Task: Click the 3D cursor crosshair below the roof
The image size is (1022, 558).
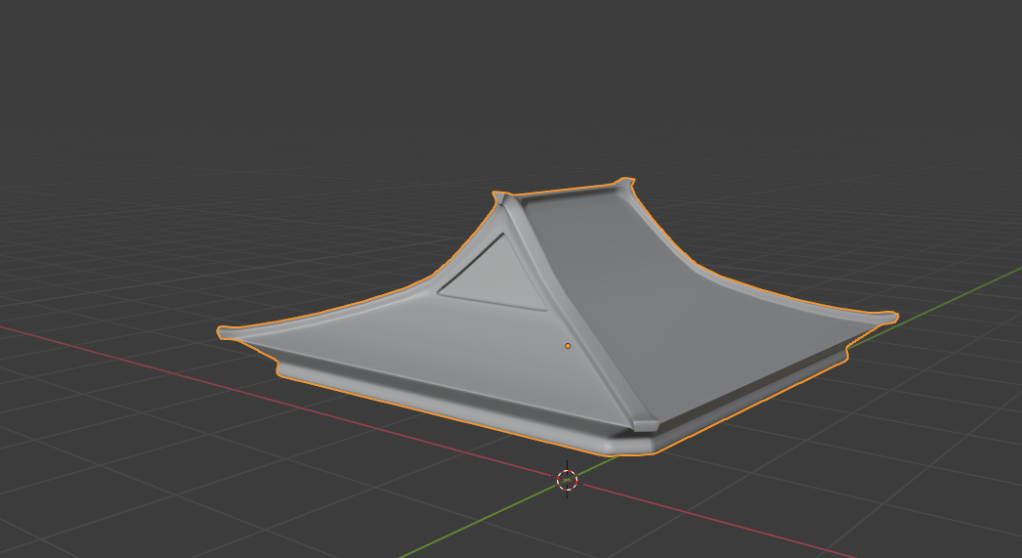Action: (567, 480)
